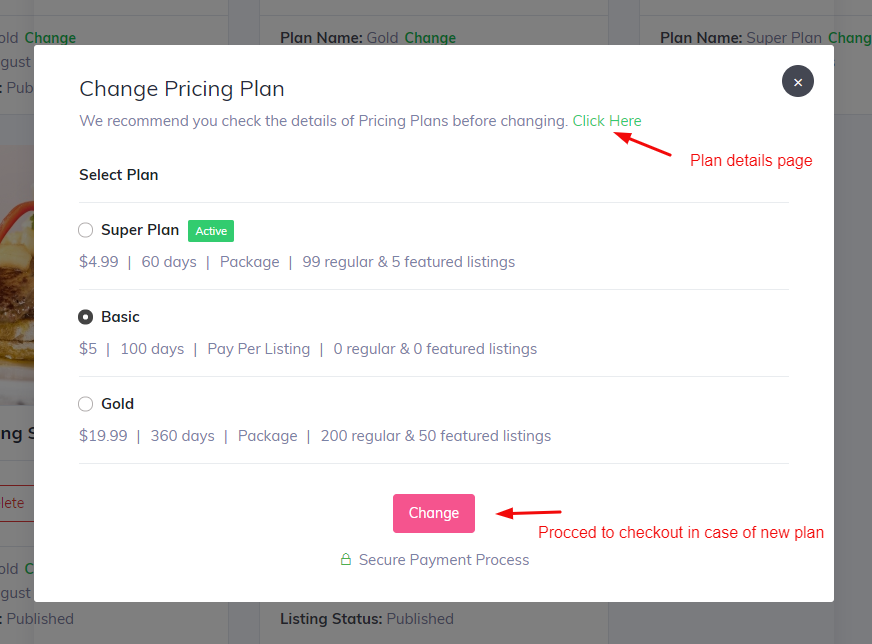
Task: Click the lock icon beside Secure Payment
Action: tap(346, 560)
